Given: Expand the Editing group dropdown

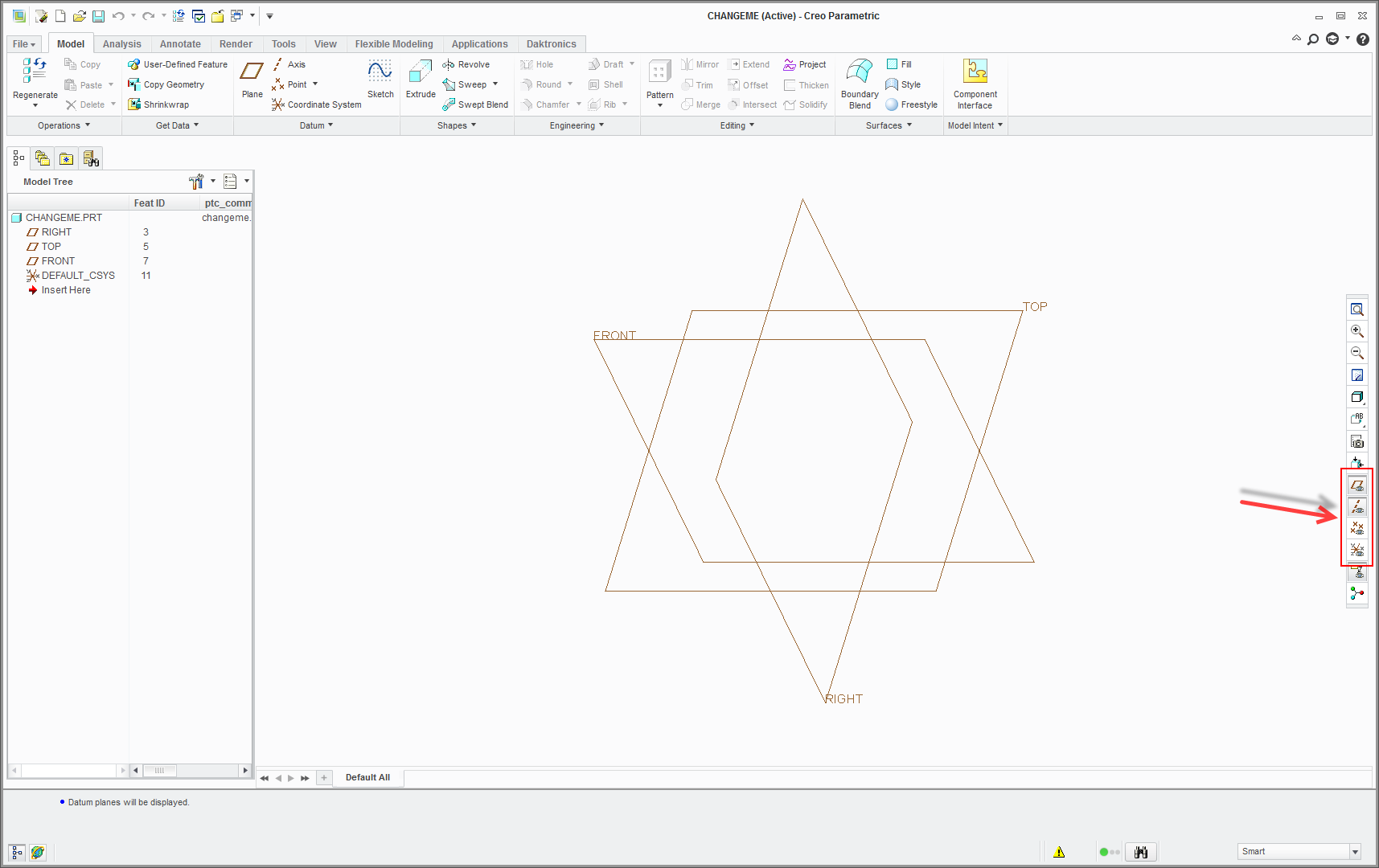Looking at the screenshot, I should [737, 125].
